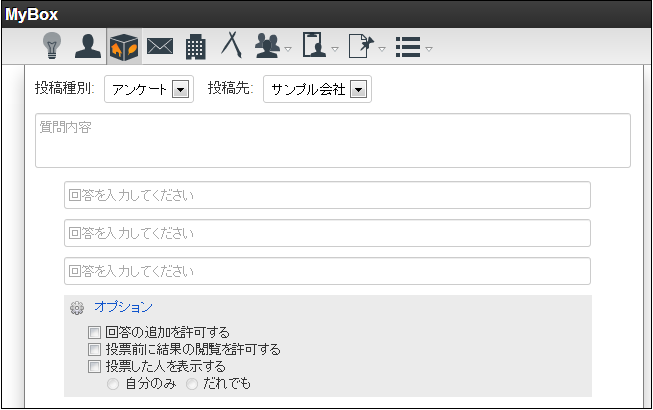This screenshot has height=410, width=653.
Task: Select the だれでも radio button
Action: pos(192,384)
